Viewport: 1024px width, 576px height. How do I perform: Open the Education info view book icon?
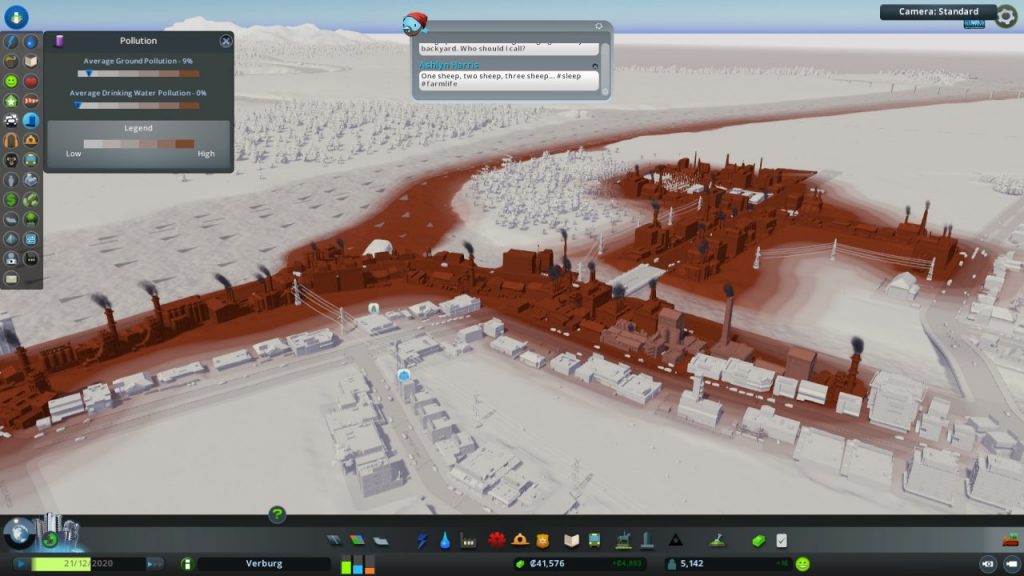click(x=31, y=61)
